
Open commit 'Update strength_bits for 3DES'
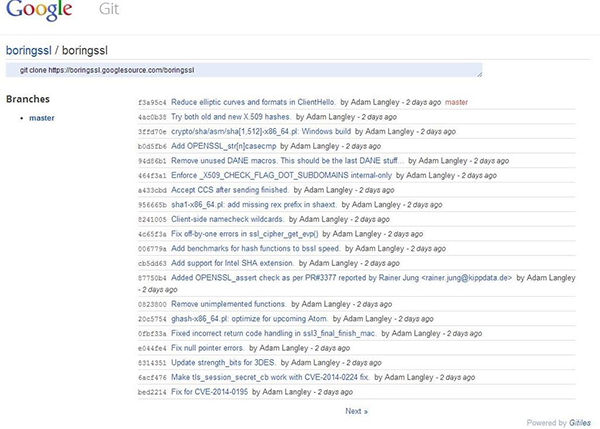[x=223, y=362]
